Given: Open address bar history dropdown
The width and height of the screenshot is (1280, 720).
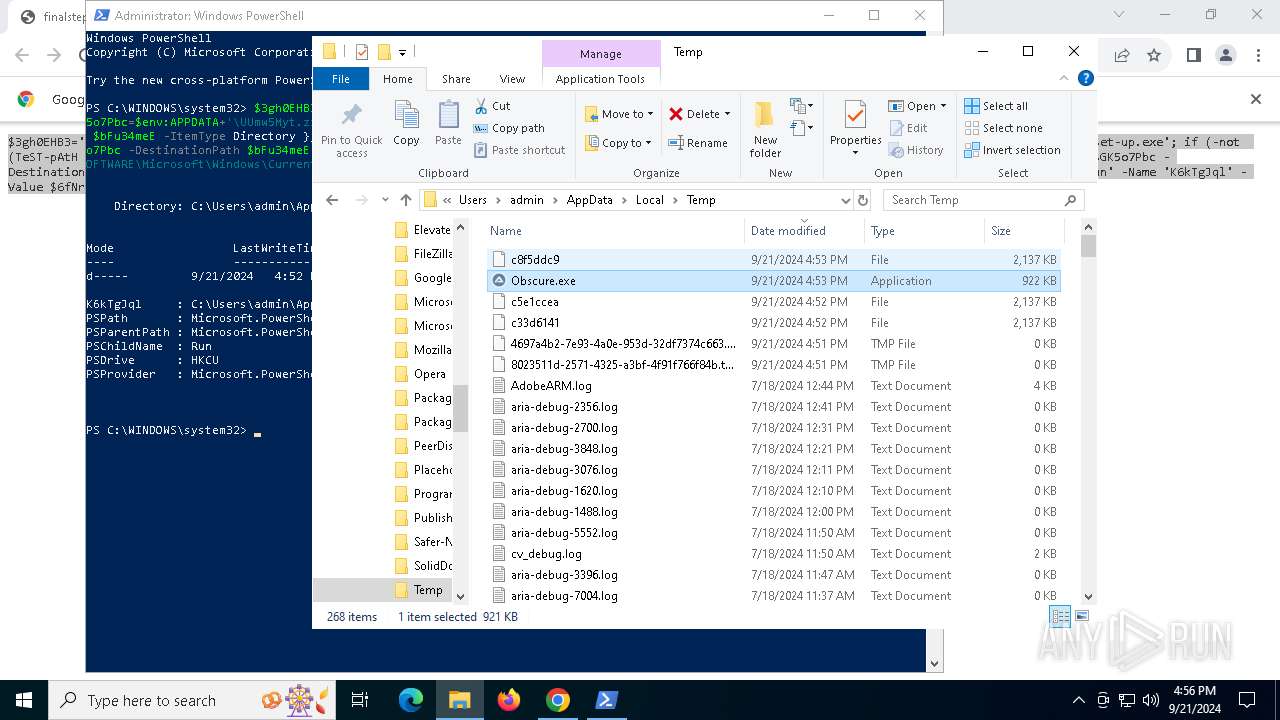Looking at the screenshot, I should click(x=845, y=200).
